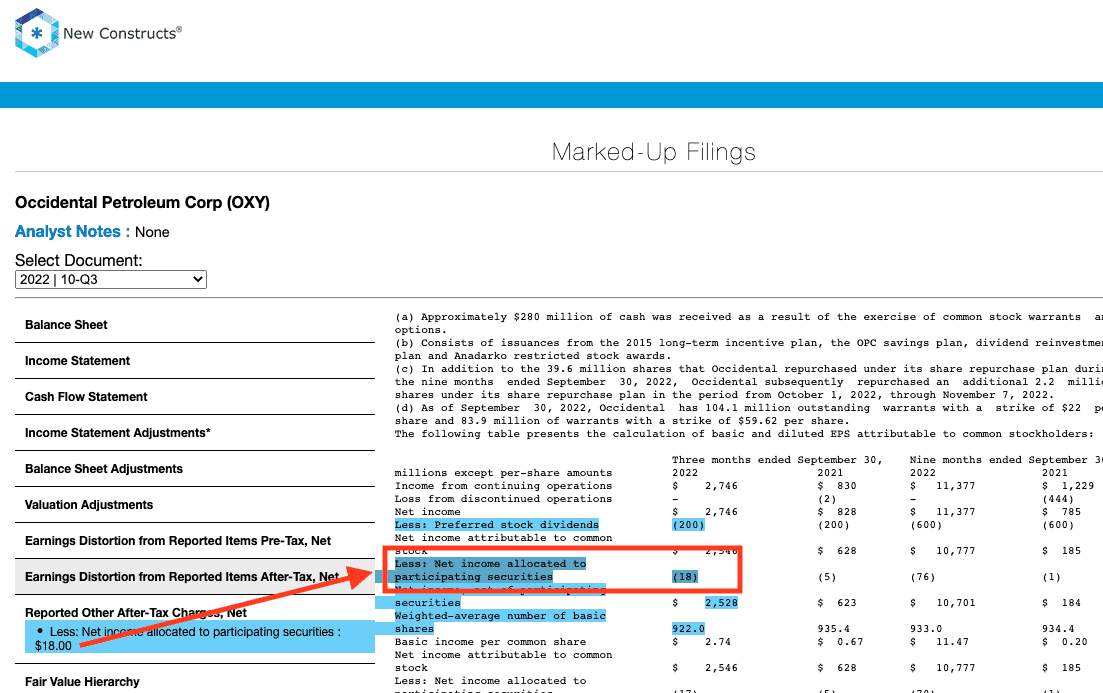Click the 'Loss from discontinued operations' row label
Image resolution: width=1103 pixels, height=693 pixels.
point(503,499)
